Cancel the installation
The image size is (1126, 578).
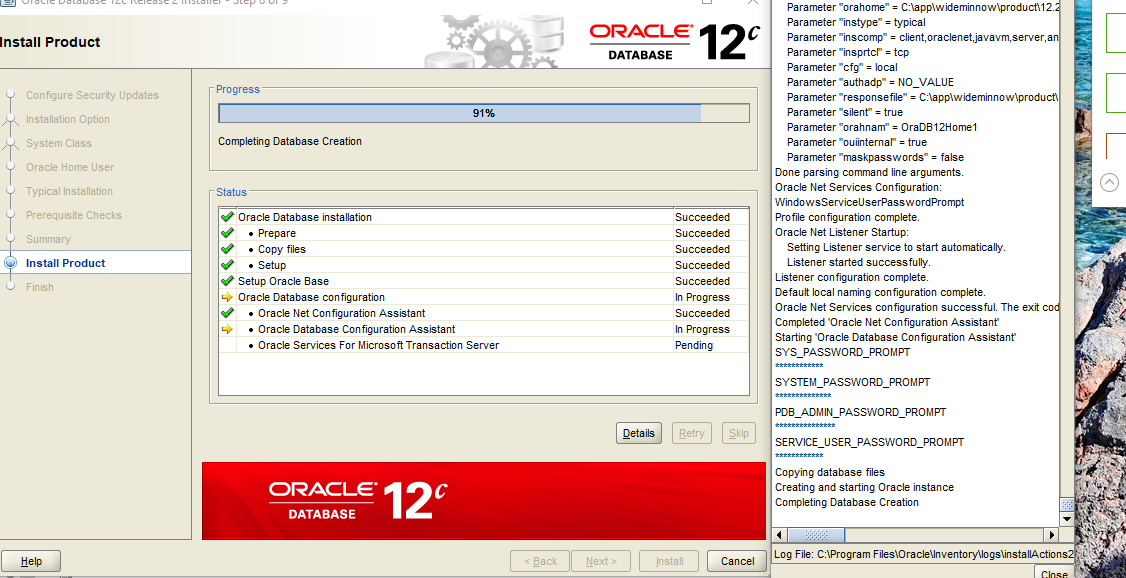737,561
